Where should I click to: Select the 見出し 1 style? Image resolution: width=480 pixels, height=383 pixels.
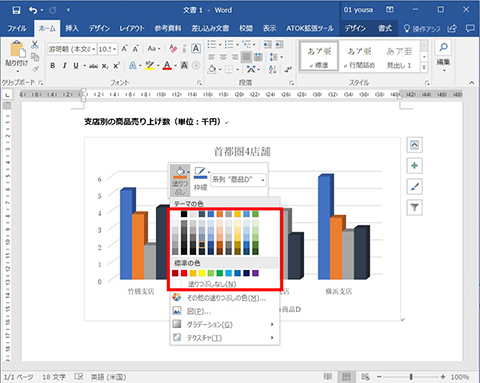[x=399, y=56]
